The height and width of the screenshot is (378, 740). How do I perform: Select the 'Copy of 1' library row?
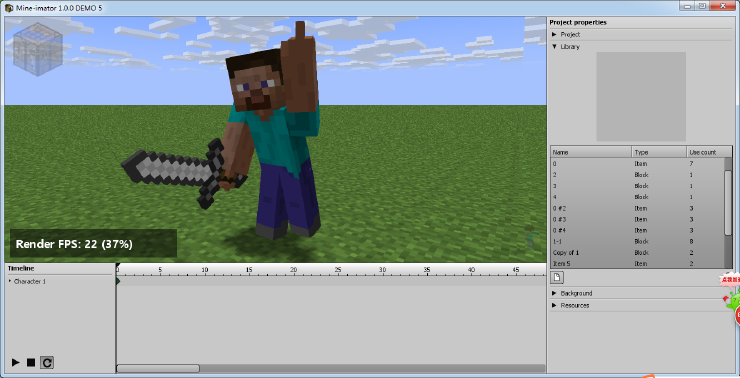(x=637, y=253)
